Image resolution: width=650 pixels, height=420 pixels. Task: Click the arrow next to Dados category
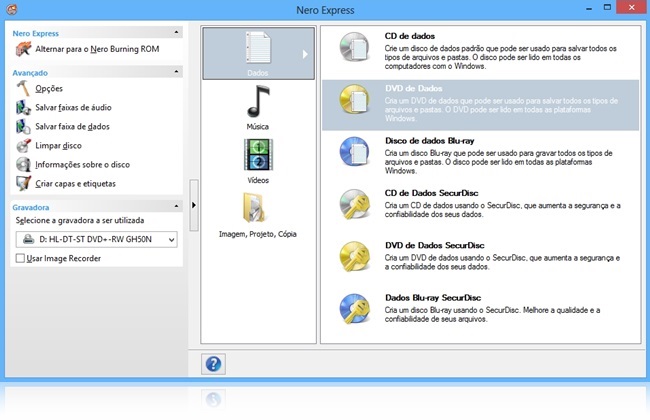pos(305,54)
